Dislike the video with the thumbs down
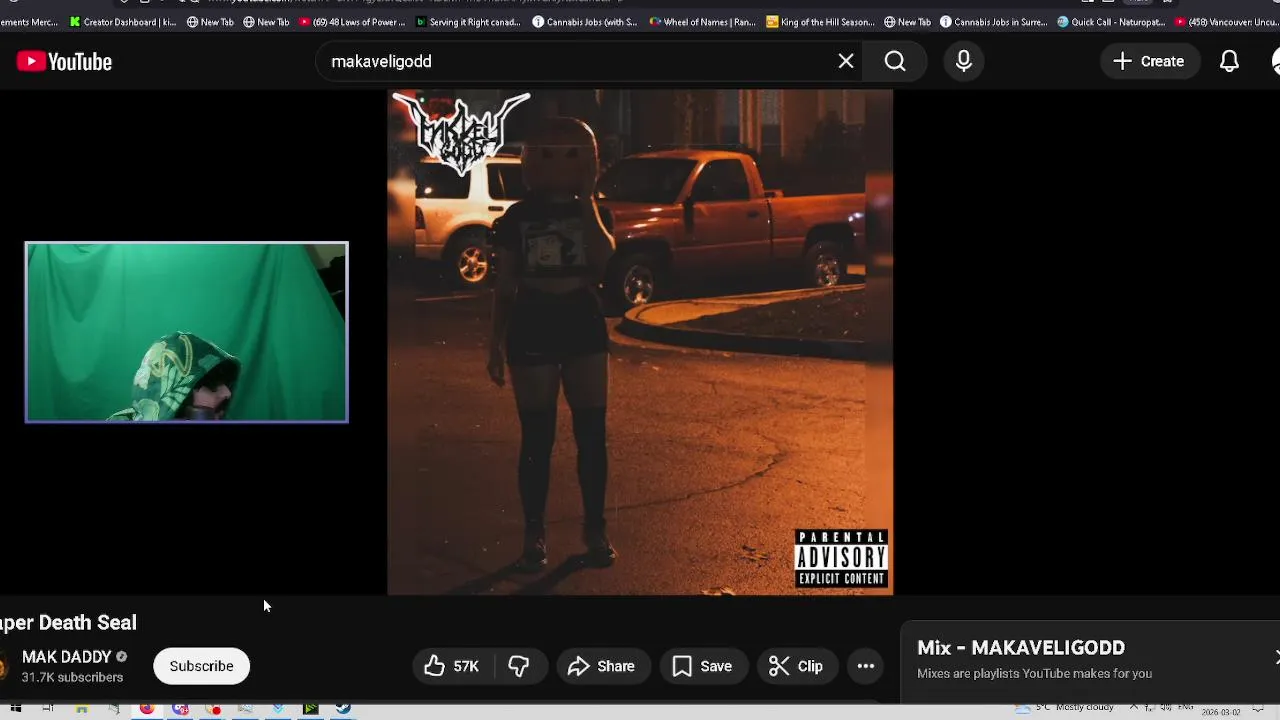 click(x=519, y=666)
